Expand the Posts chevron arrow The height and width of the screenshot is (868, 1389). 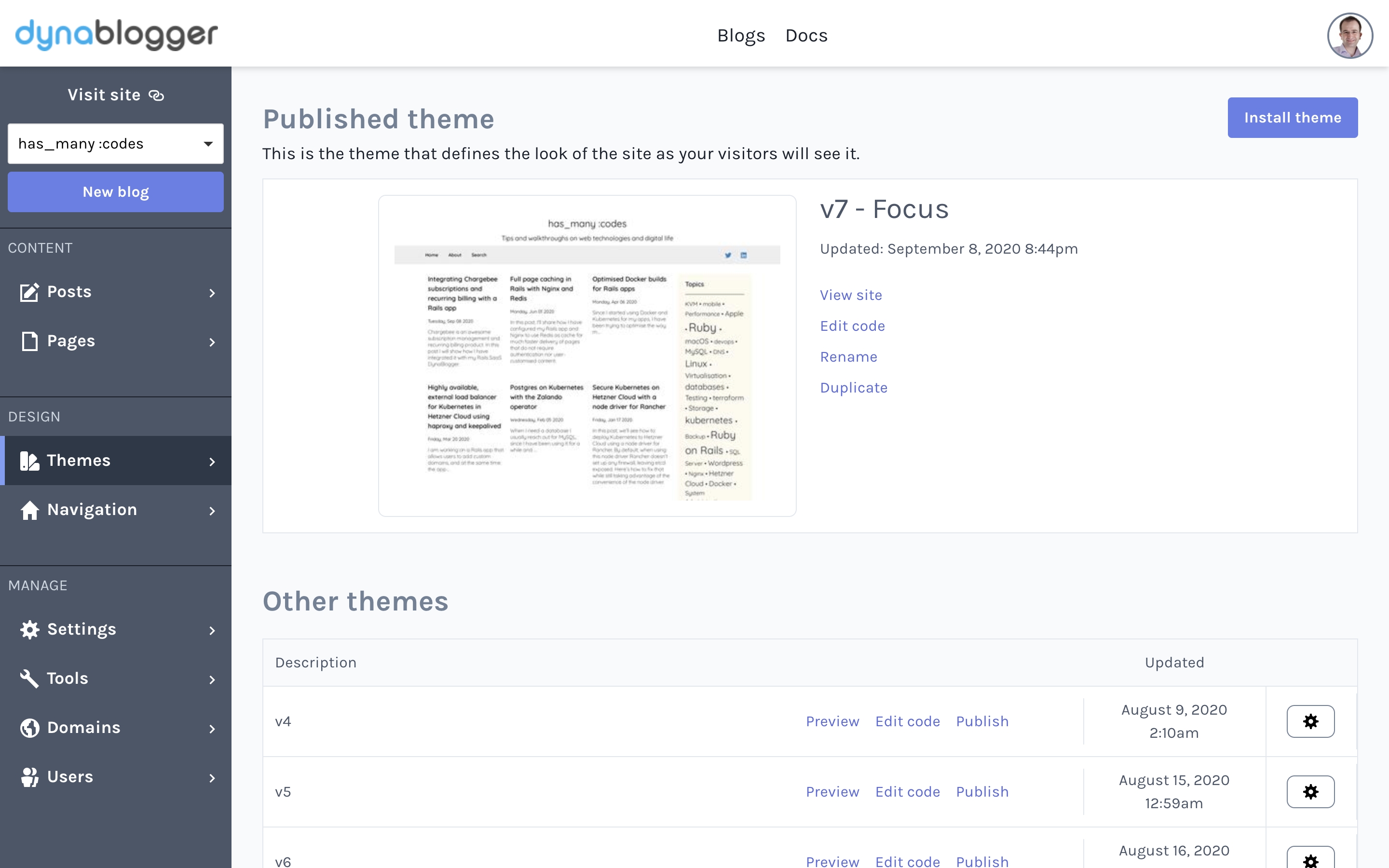tap(212, 293)
